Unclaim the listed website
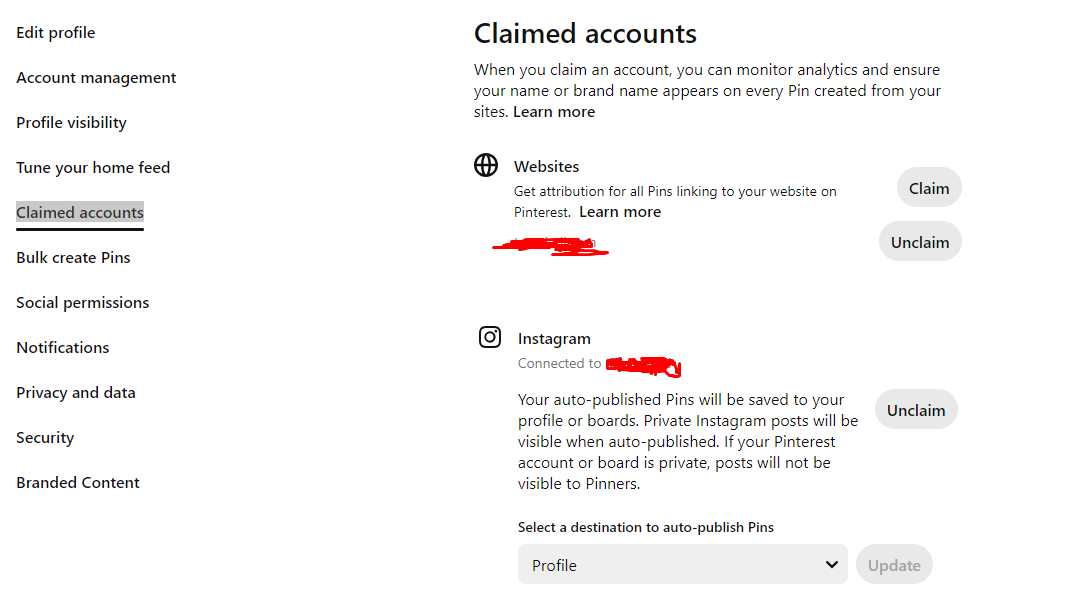This screenshot has height=605, width=1078. click(920, 241)
